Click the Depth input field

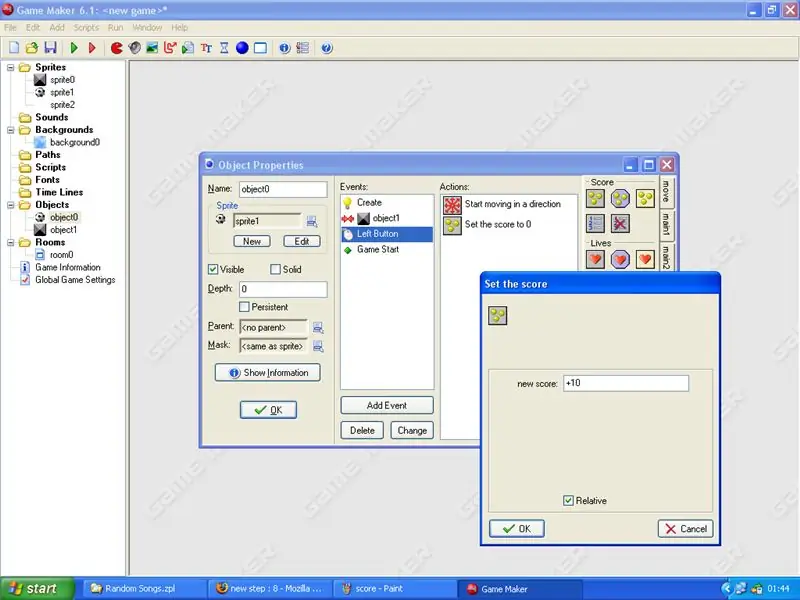[283, 289]
